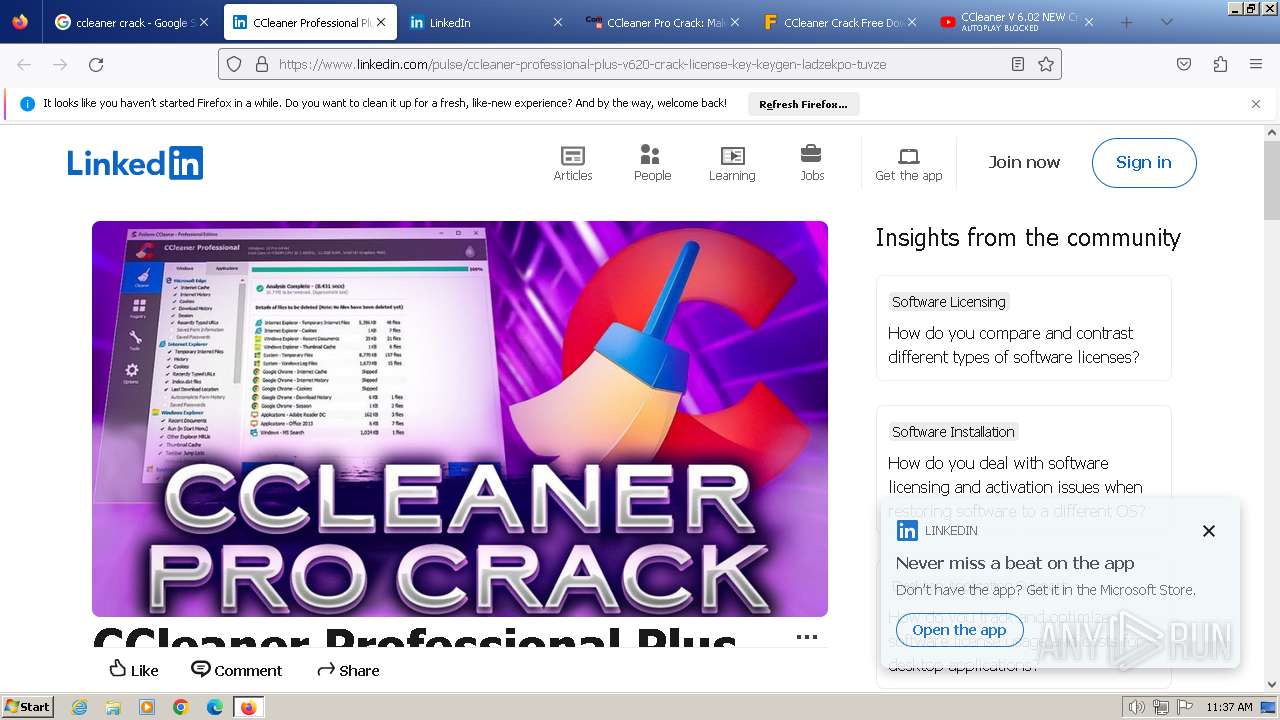Screen dimensions: 1280x720
Task: Open the Get the app option
Action: coord(908,163)
